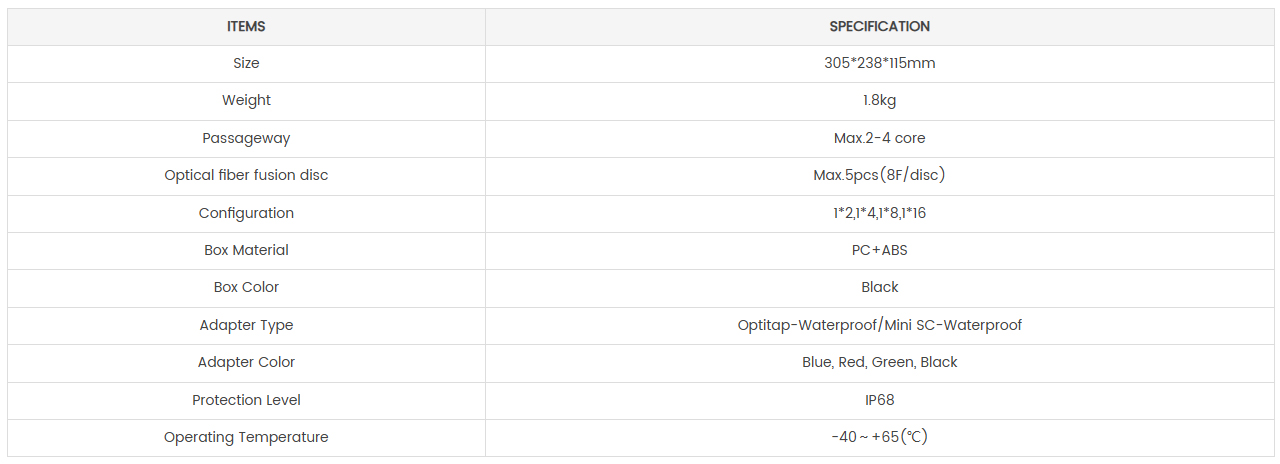
Task: Select the Configuration row label
Action: [246, 213]
